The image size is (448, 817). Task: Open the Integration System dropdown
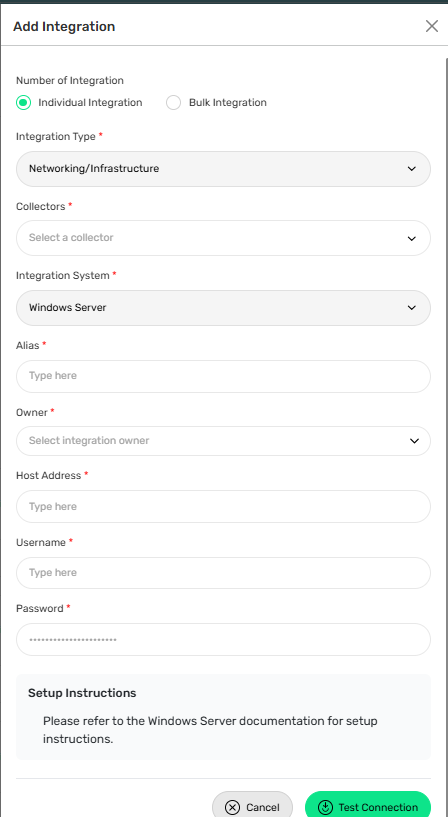[223, 308]
